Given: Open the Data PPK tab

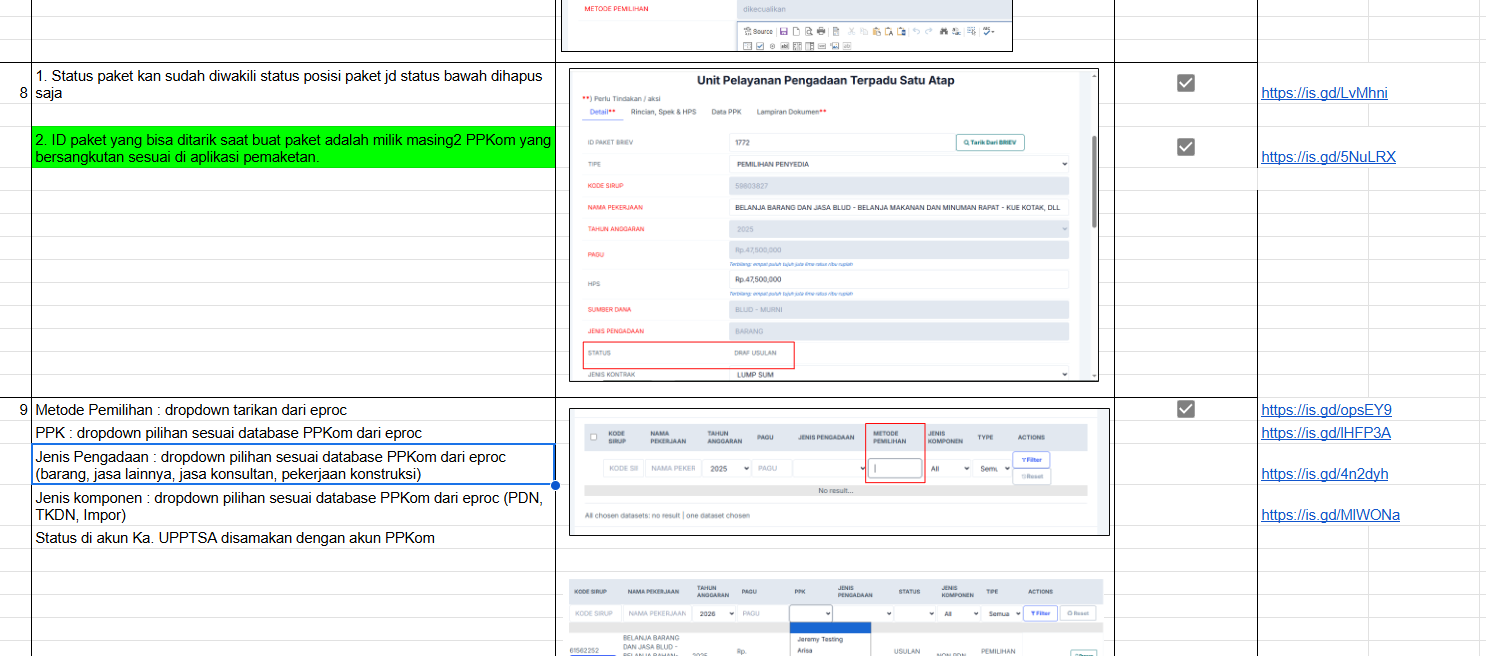Looking at the screenshot, I should click(x=726, y=112).
